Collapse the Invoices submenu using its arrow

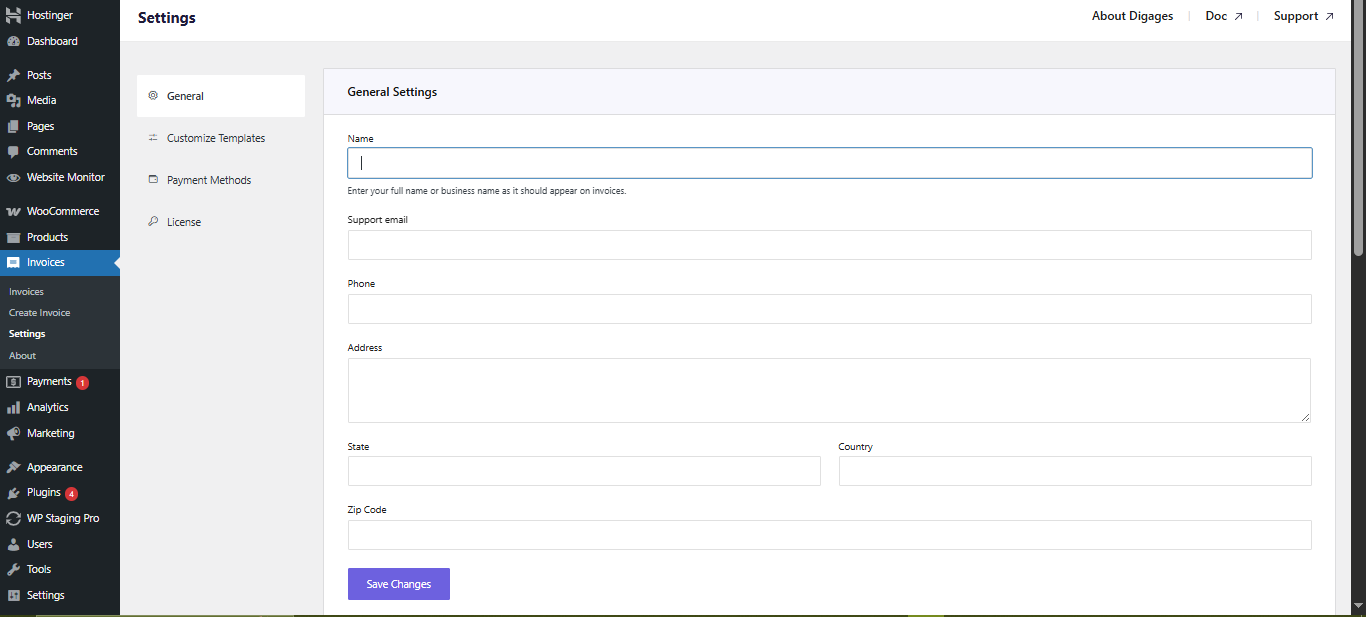click(x=115, y=262)
